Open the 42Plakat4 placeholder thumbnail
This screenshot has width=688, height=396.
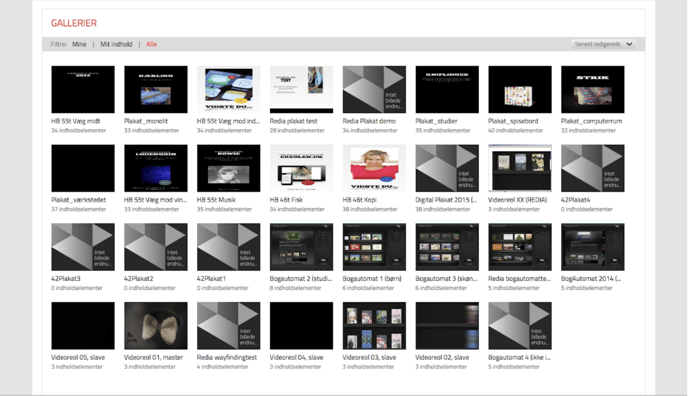593,168
